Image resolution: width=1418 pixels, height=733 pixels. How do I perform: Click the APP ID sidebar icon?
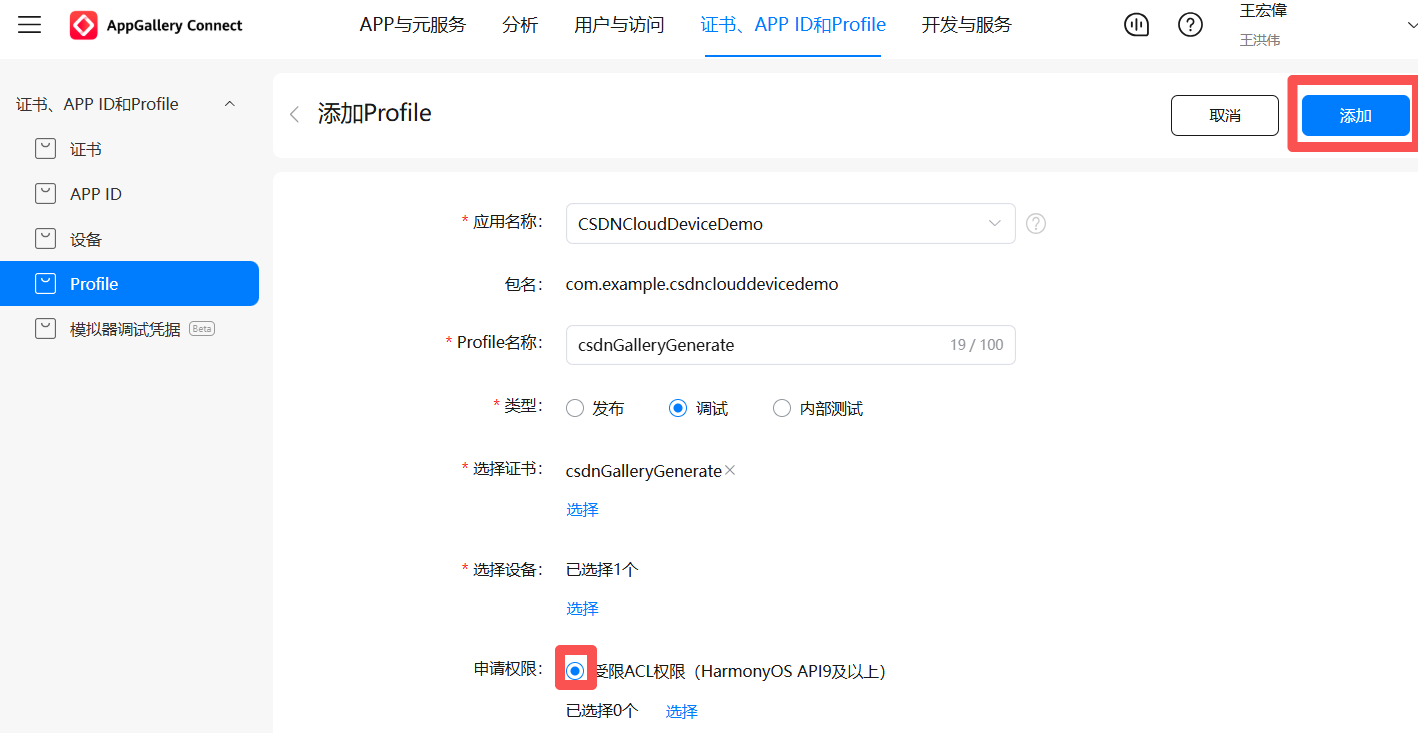(45, 194)
